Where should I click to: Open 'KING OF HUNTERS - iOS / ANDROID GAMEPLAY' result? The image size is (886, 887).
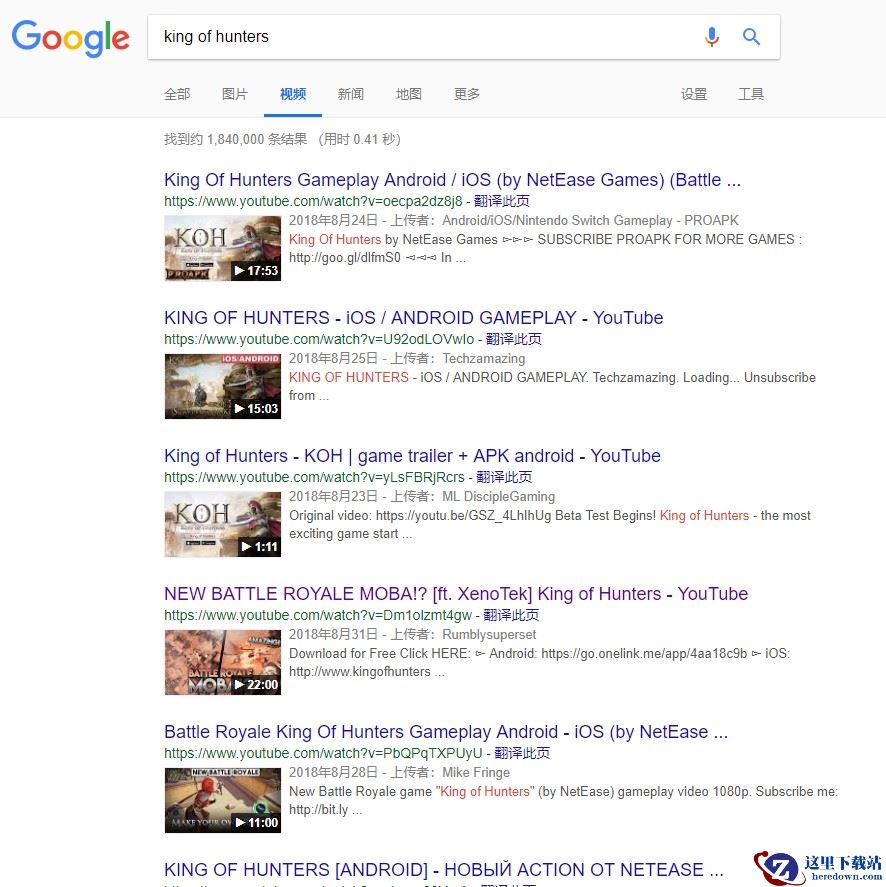point(413,318)
